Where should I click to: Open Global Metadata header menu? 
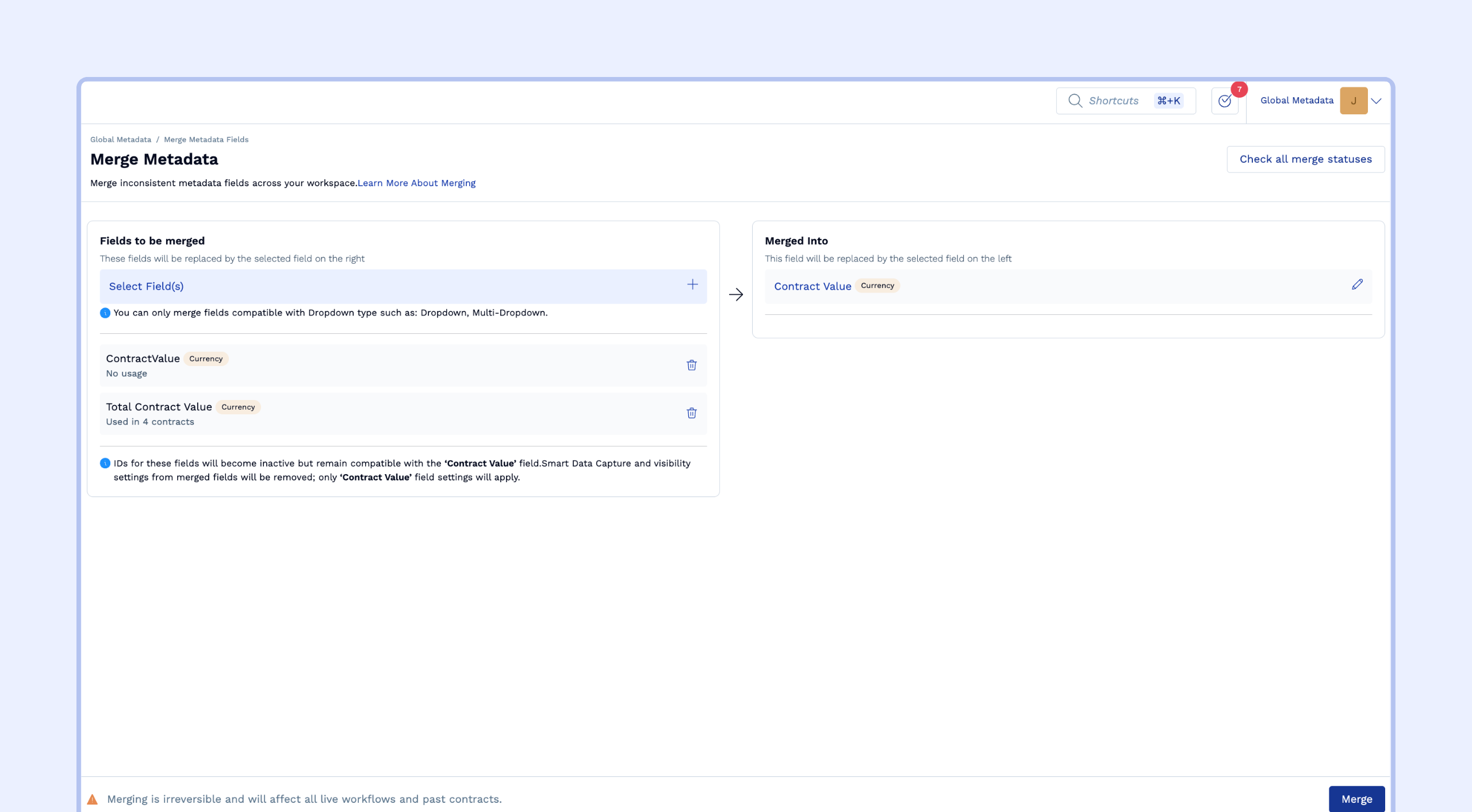pyautogui.click(x=1297, y=101)
